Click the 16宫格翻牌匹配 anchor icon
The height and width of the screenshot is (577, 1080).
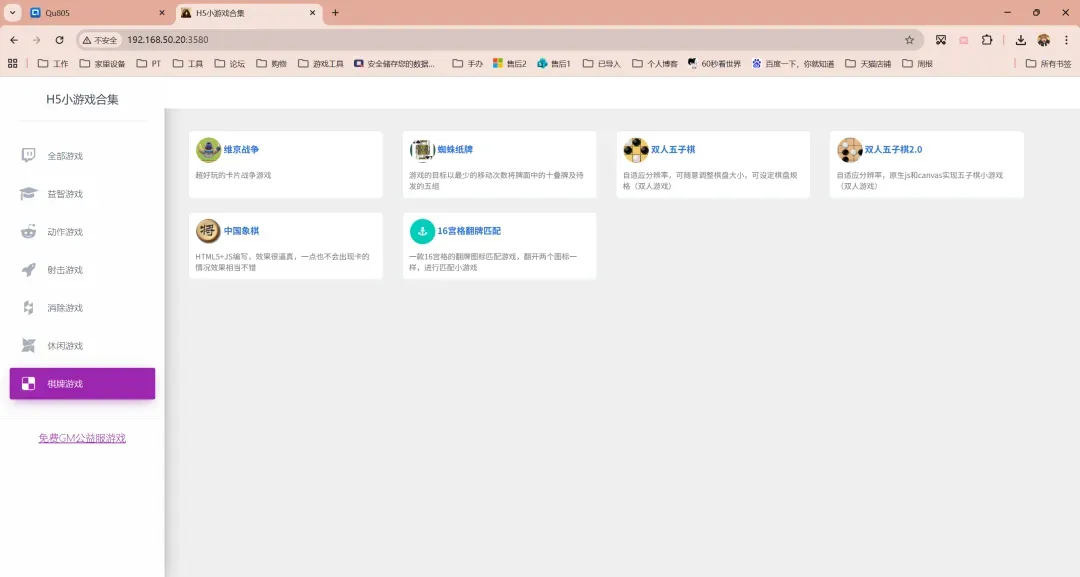pyautogui.click(x=422, y=231)
